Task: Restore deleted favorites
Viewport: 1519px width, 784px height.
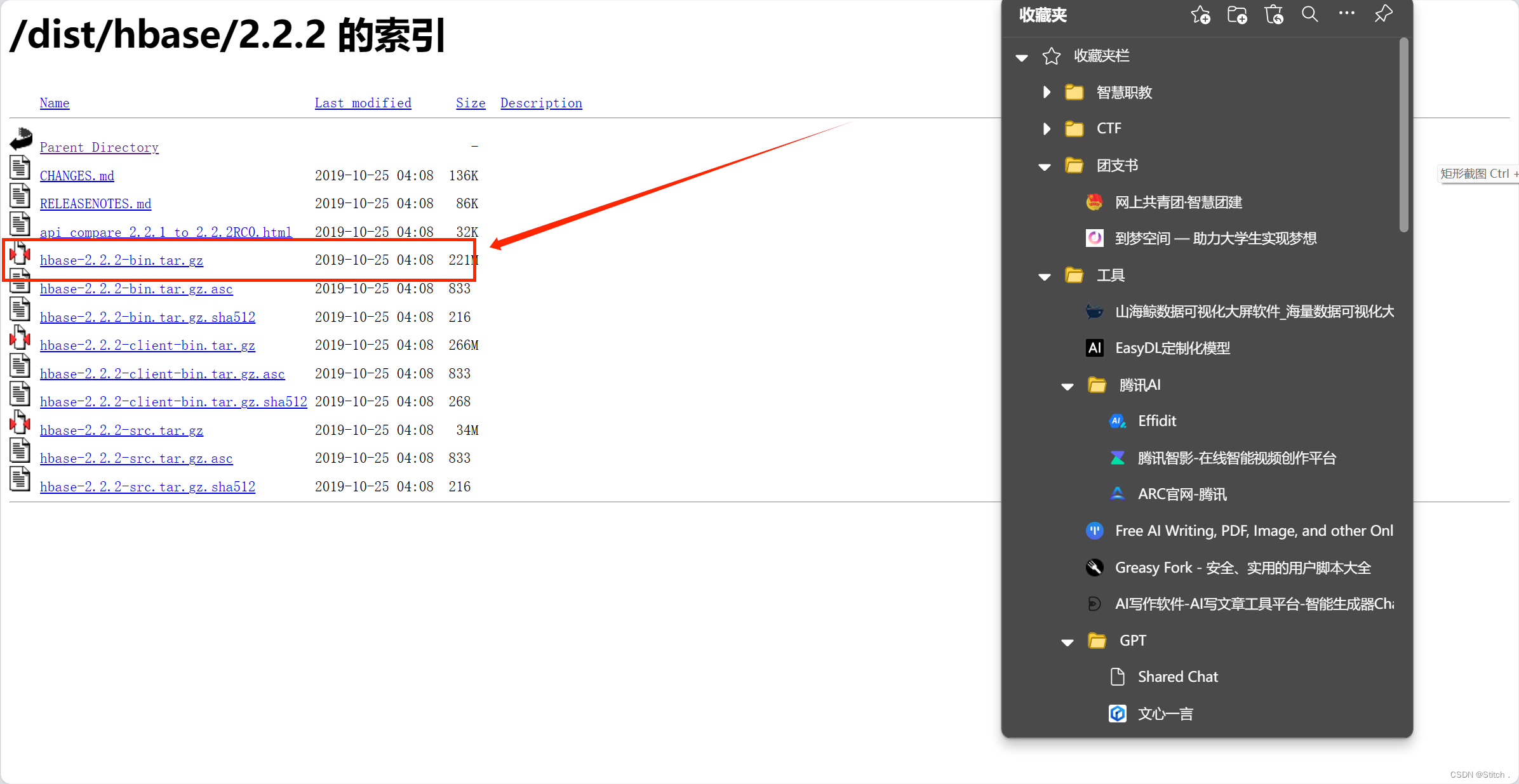Action: point(1274,14)
